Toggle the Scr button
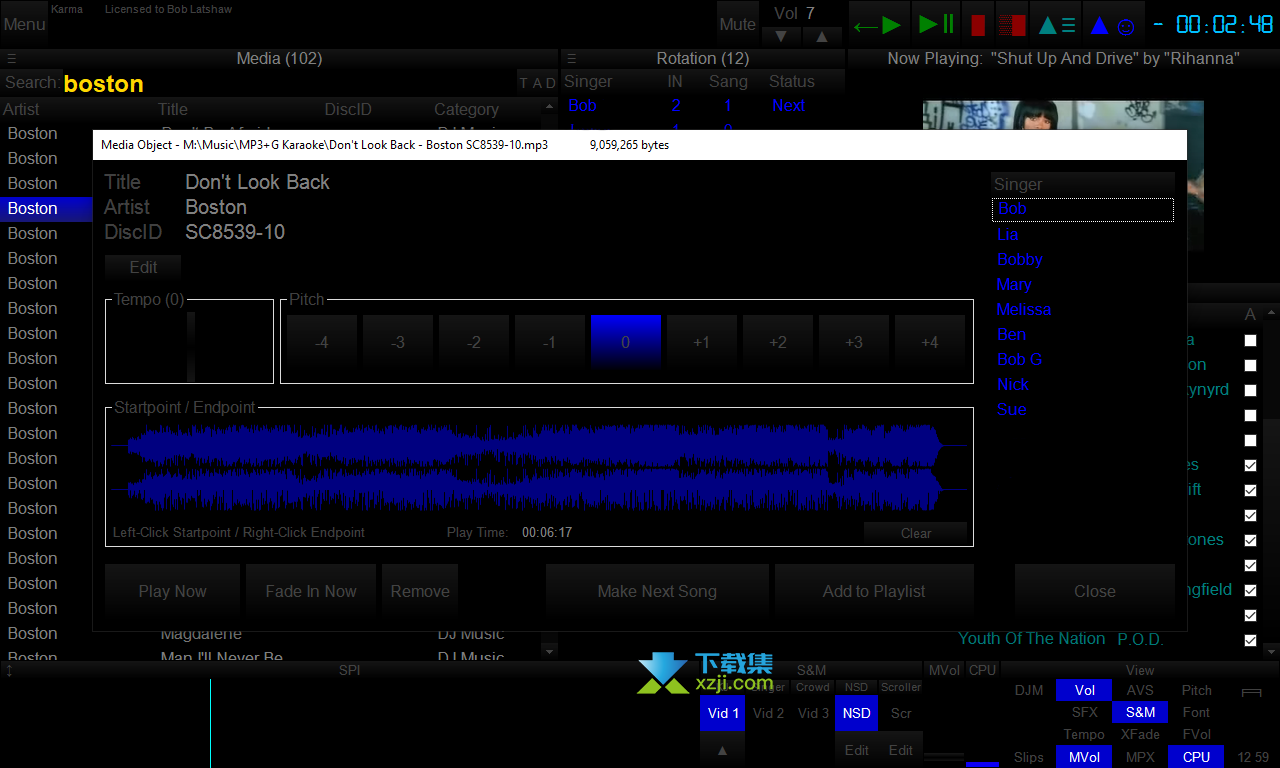Screen dimensions: 1280x768 tap(901, 713)
